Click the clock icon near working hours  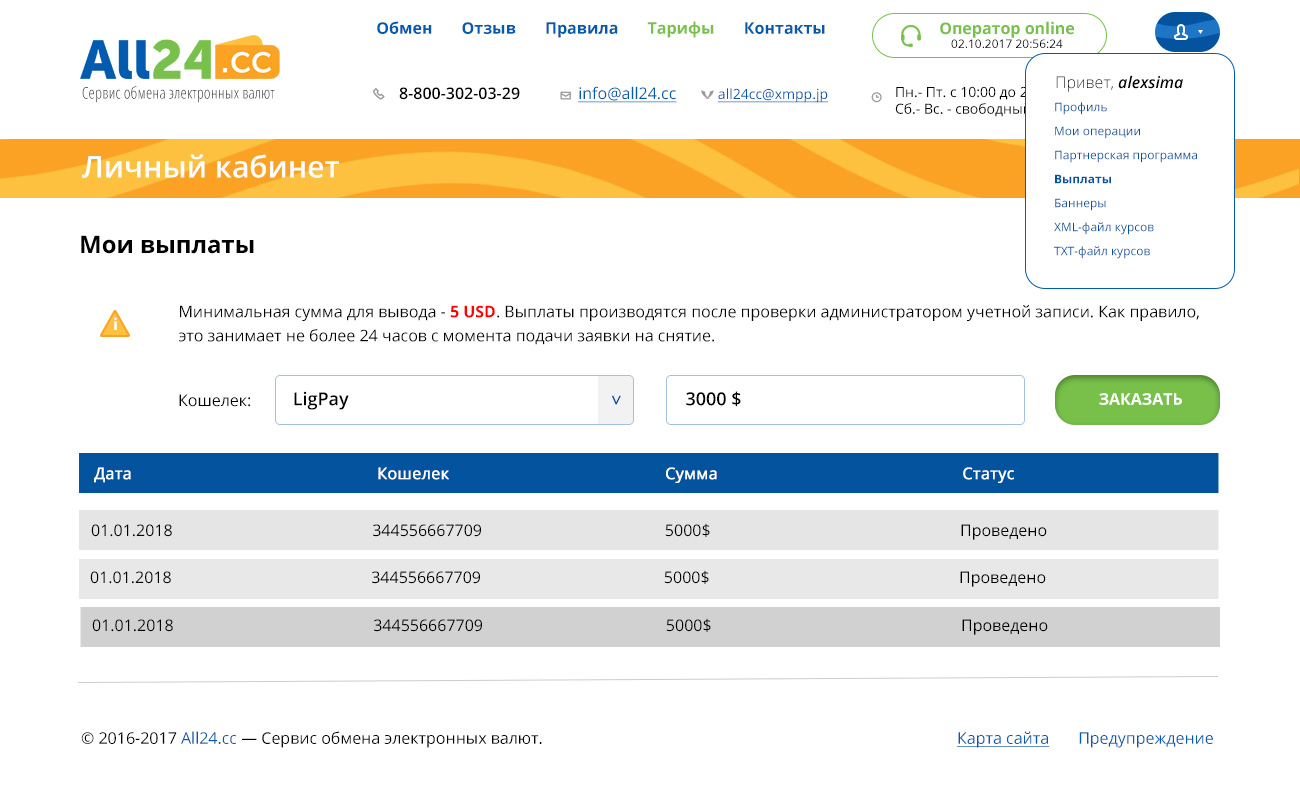[x=877, y=97]
